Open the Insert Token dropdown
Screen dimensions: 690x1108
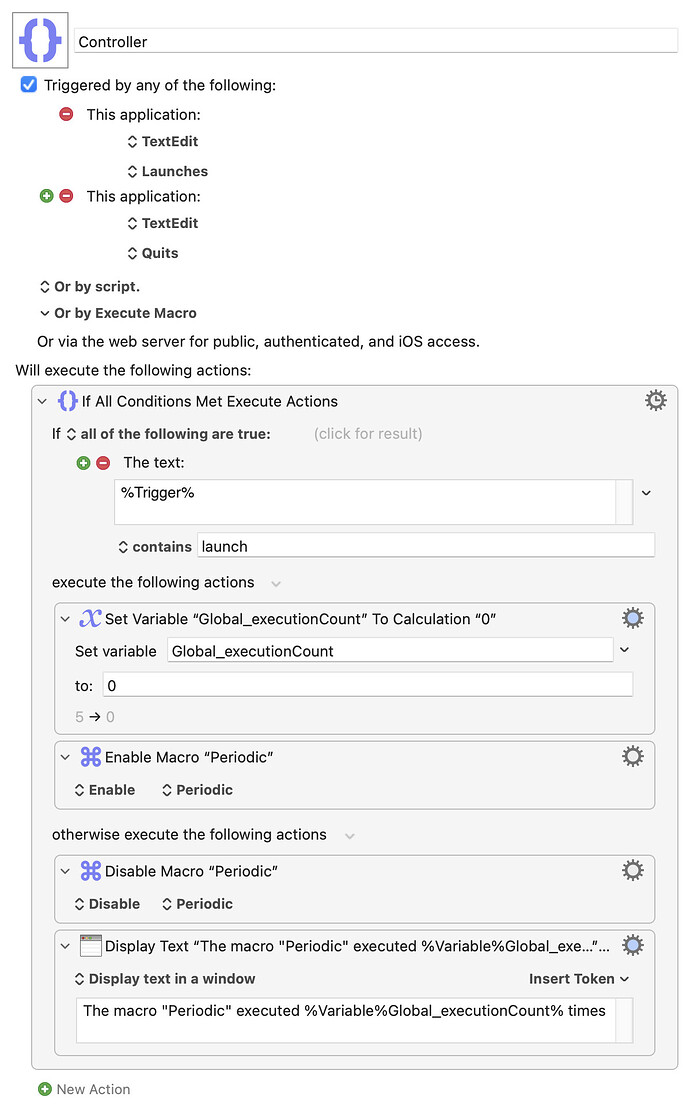pos(579,978)
